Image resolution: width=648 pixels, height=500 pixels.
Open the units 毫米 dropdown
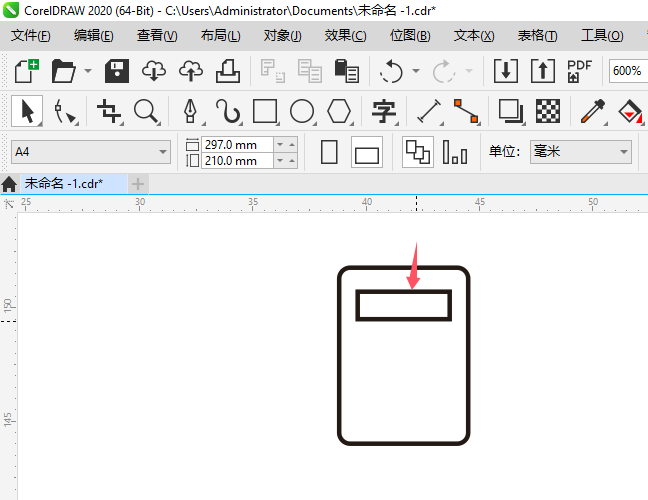pyautogui.click(x=581, y=152)
